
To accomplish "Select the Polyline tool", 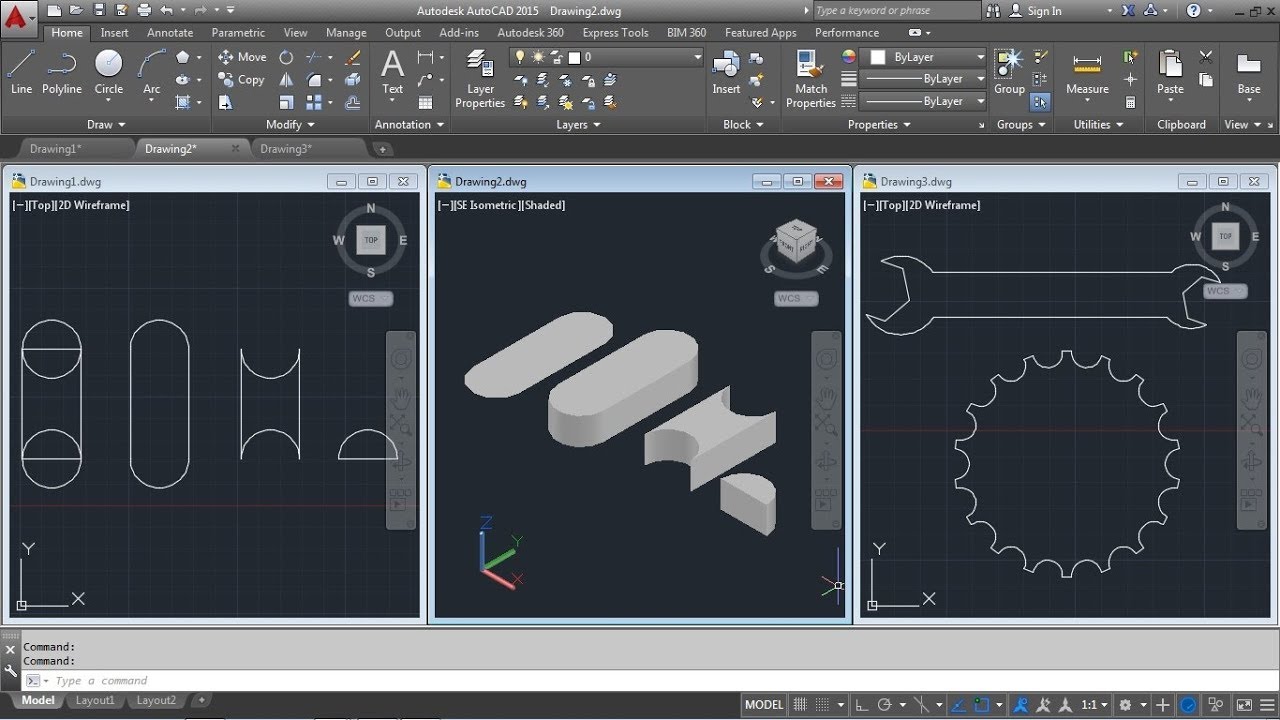I will (x=62, y=72).
